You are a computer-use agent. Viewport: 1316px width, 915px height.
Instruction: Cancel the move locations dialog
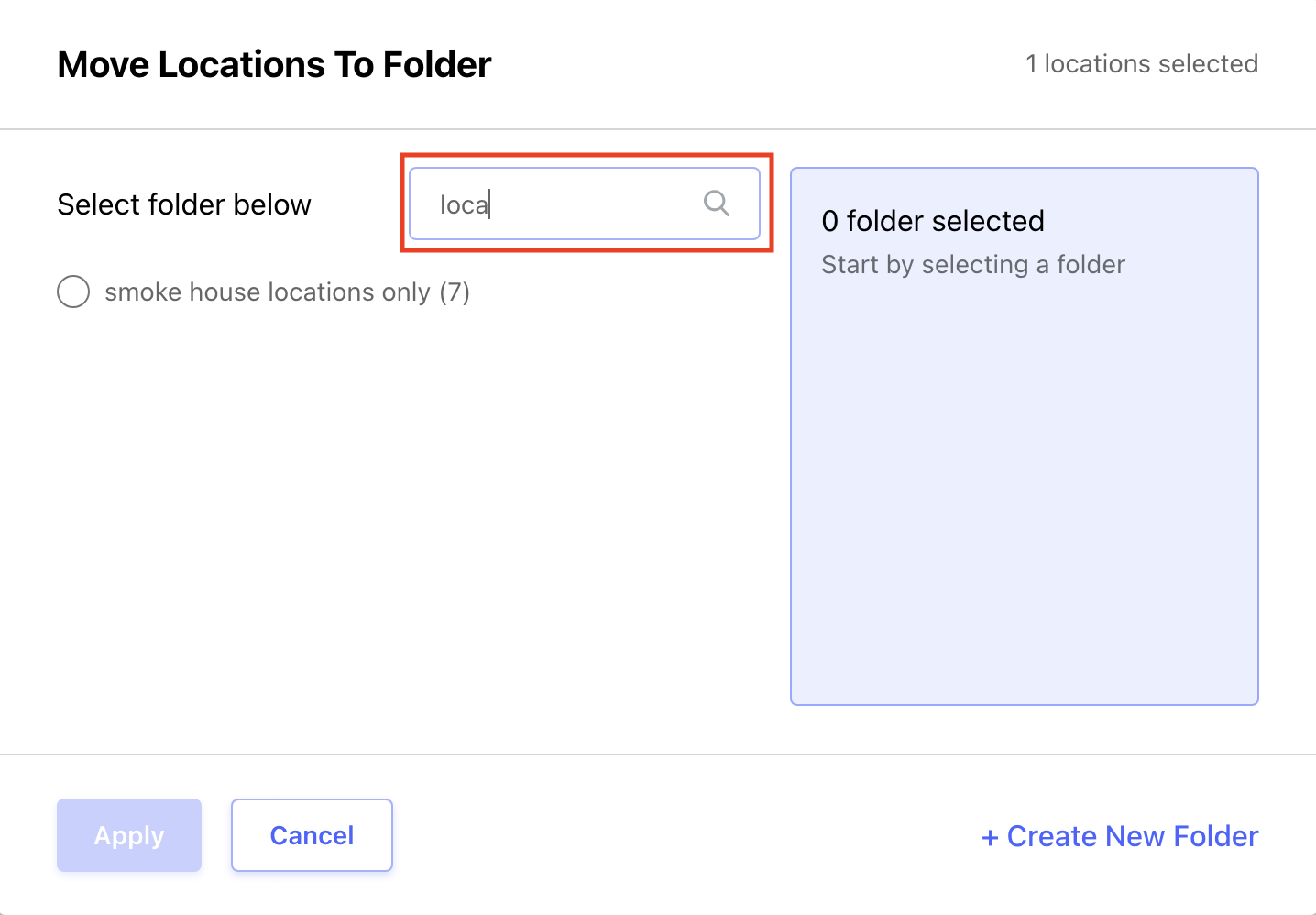click(312, 835)
